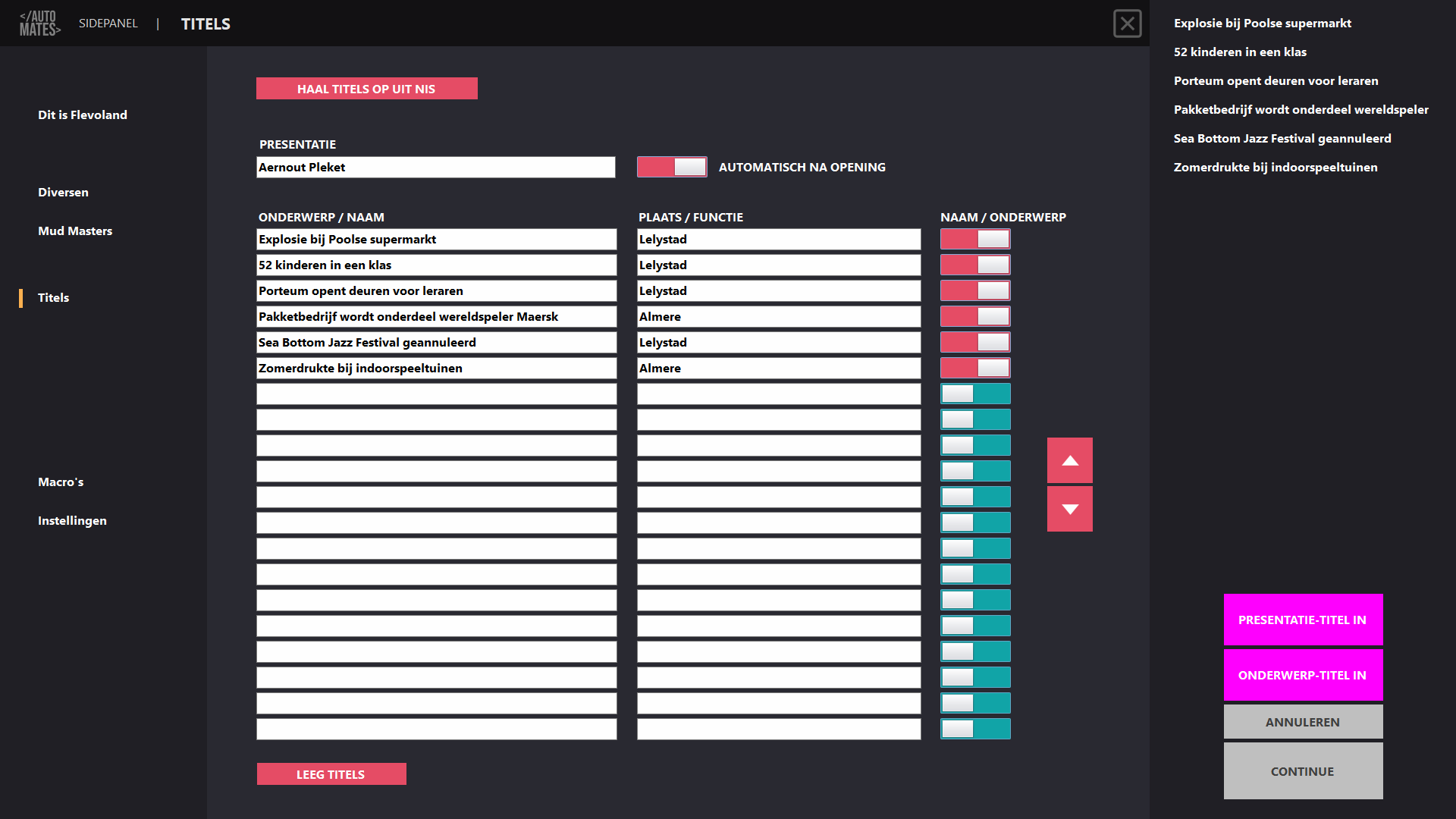
Task: Click the Leeg titels button
Action: tap(331, 774)
